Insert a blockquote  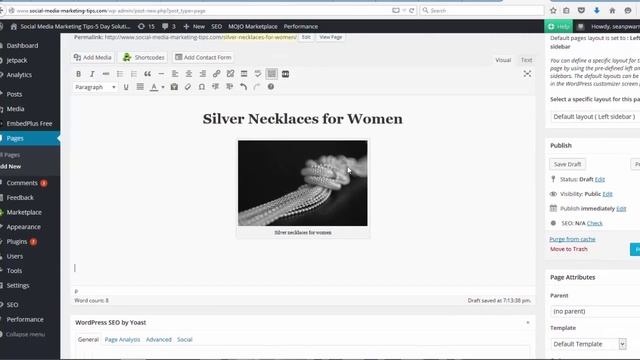click(x=147, y=74)
